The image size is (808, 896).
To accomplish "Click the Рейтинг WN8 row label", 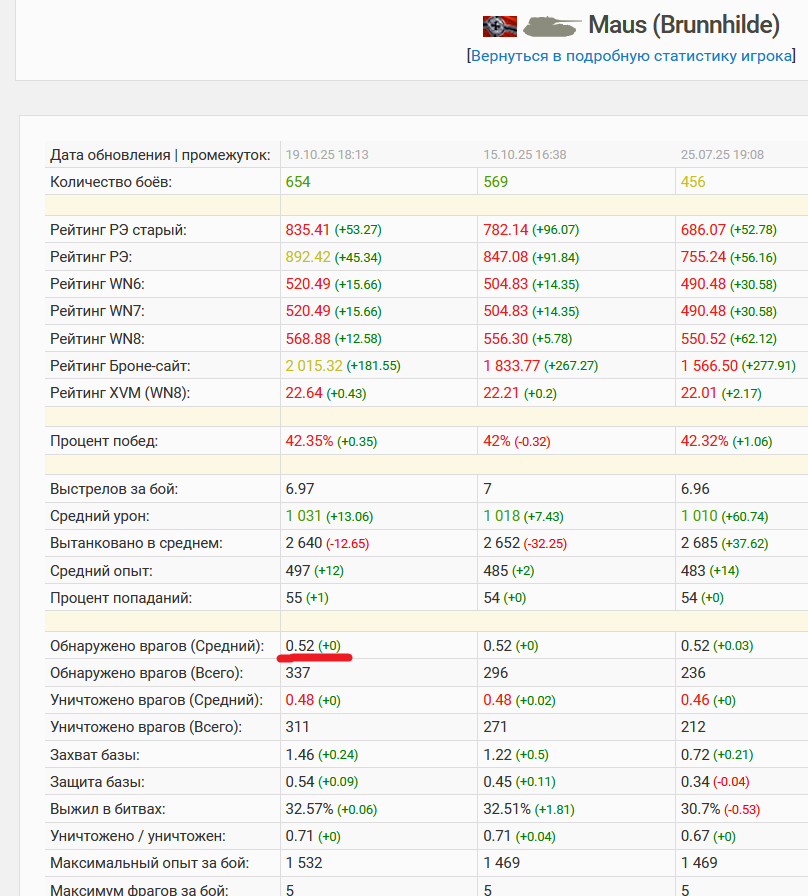I will pos(105,339).
